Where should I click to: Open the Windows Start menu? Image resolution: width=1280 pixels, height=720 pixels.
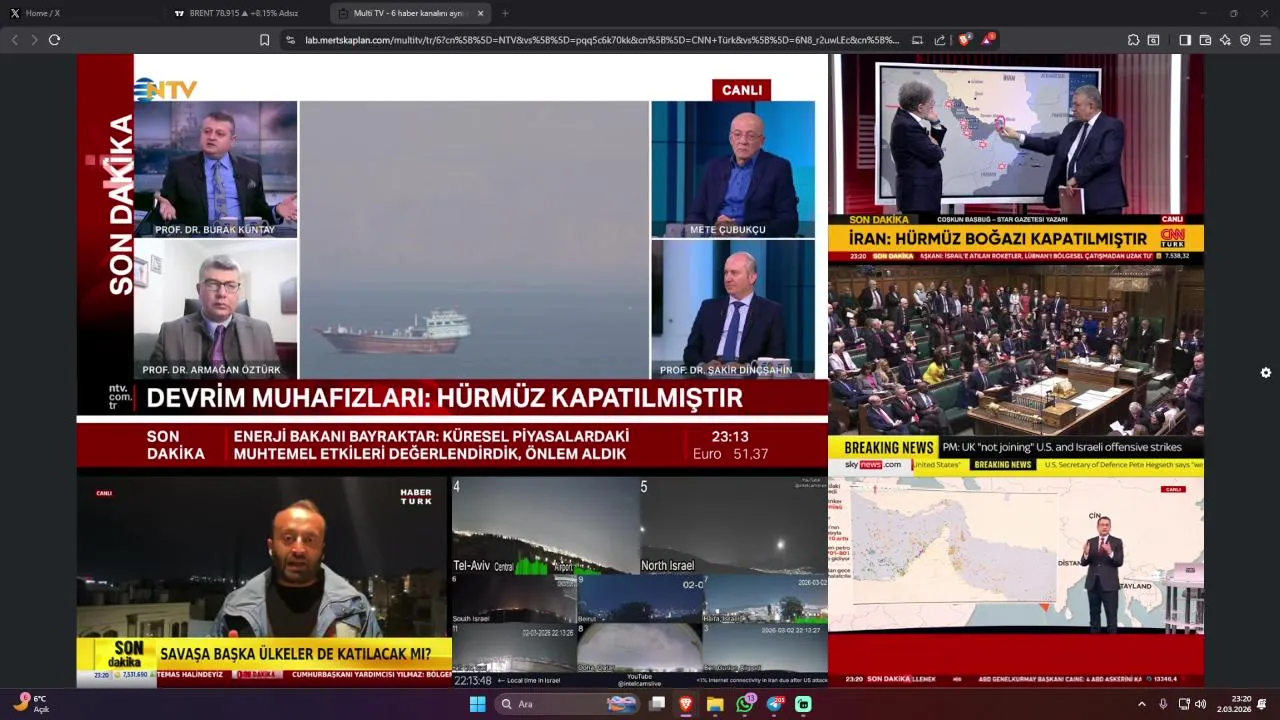pyautogui.click(x=478, y=704)
